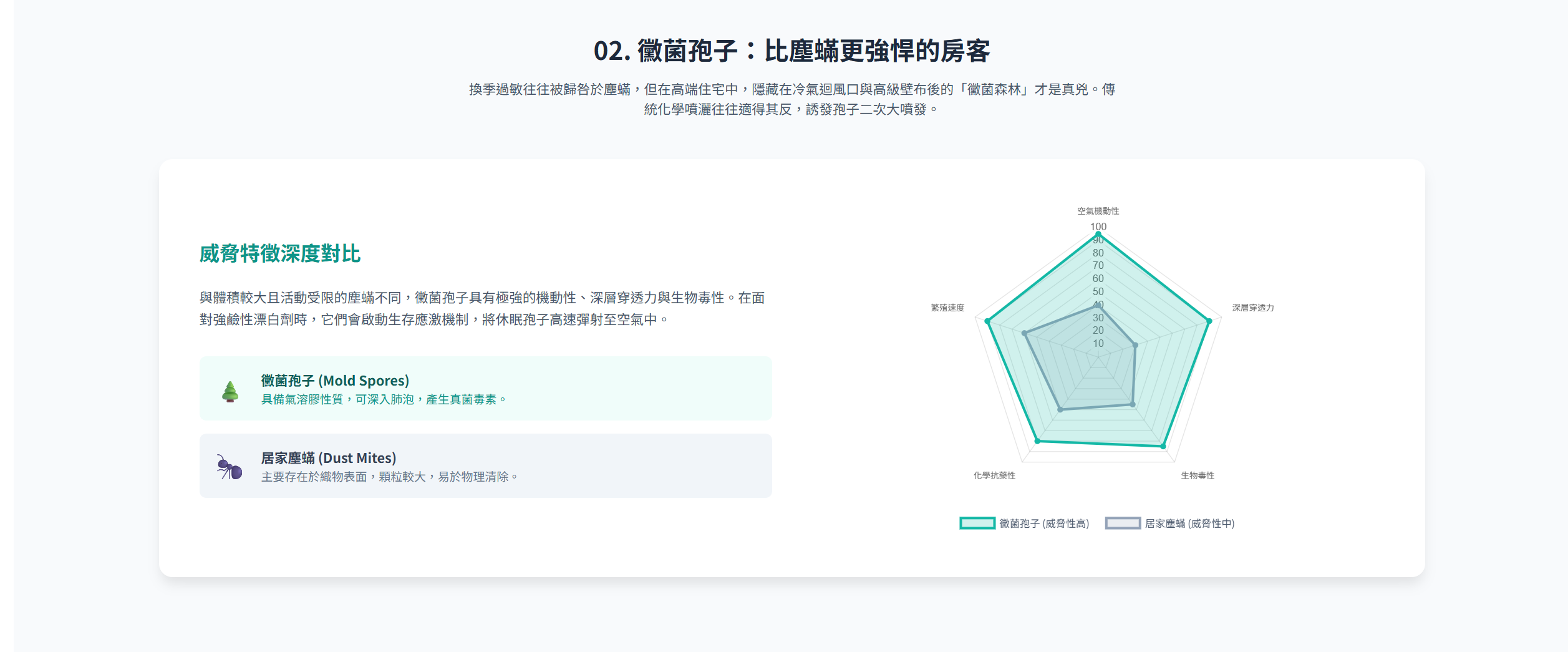The image size is (1568, 652).
Task: Click the teal data point on 深層穿透力 axis
Action: coord(1209,321)
